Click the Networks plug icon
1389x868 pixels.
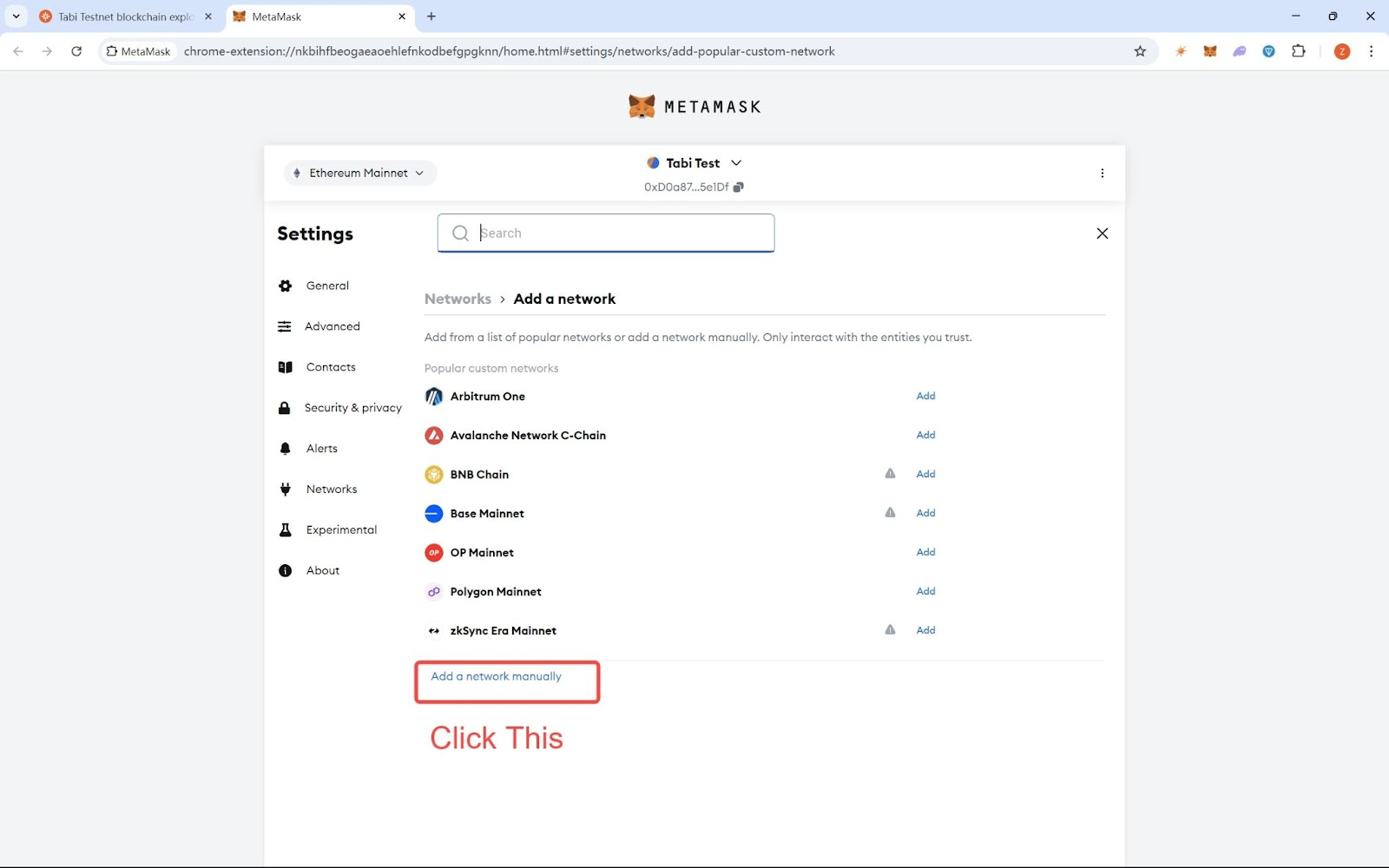click(x=285, y=490)
